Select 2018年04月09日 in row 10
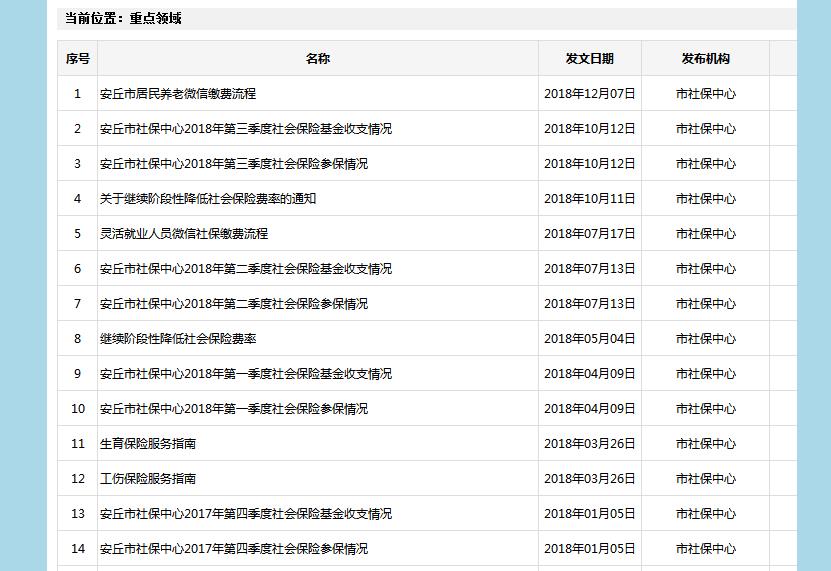831x571 pixels. click(x=589, y=409)
